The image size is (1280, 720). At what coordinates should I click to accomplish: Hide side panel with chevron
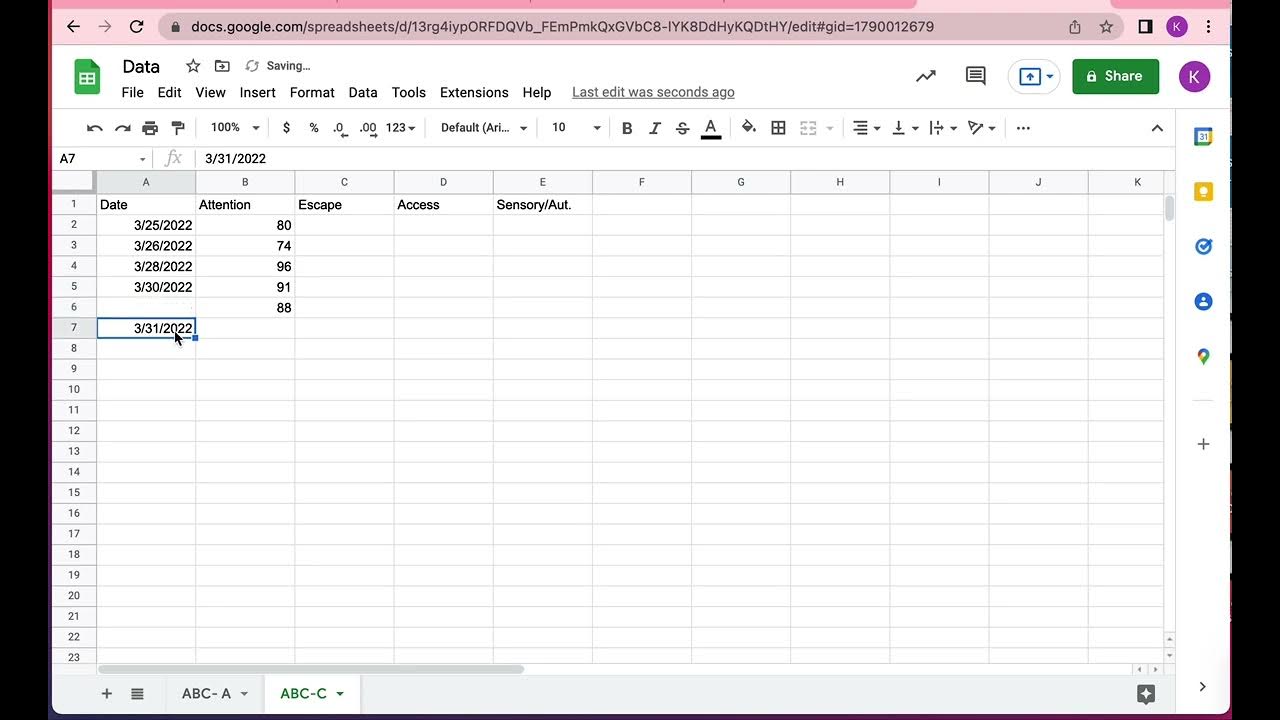click(x=1202, y=686)
